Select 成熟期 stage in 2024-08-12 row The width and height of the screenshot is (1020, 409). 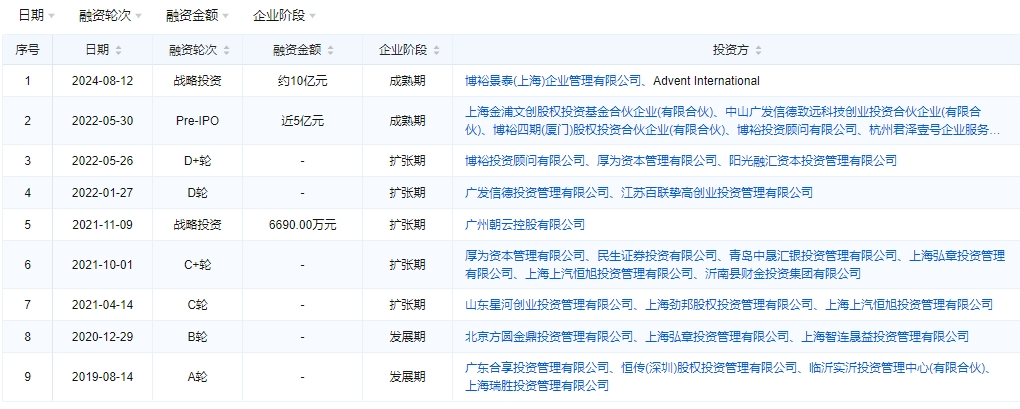408,81
